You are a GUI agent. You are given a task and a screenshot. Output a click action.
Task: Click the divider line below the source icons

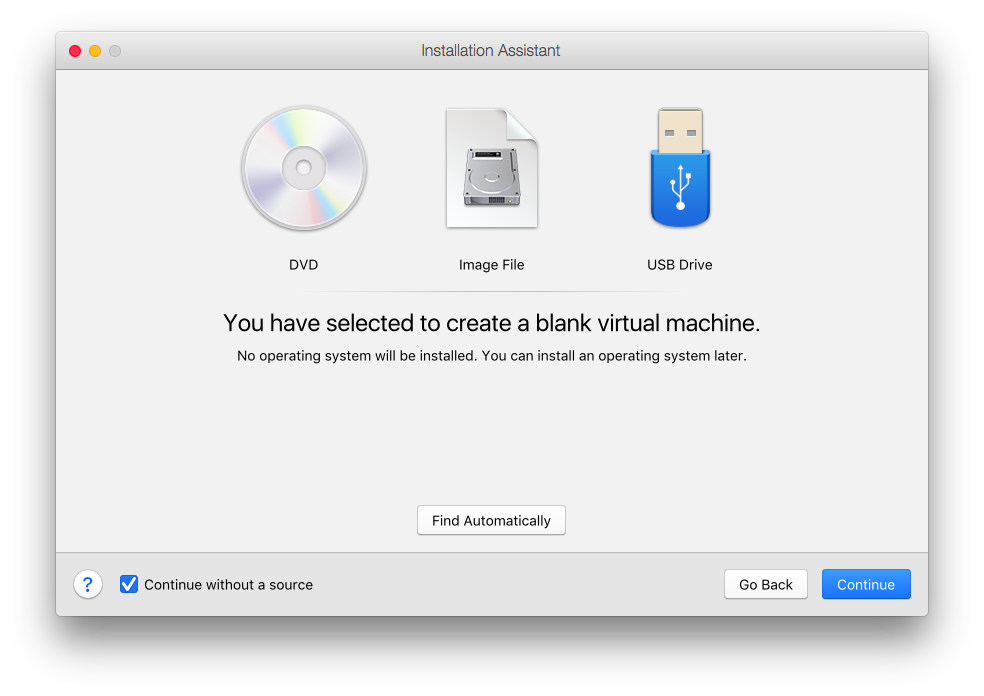click(491, 292)
